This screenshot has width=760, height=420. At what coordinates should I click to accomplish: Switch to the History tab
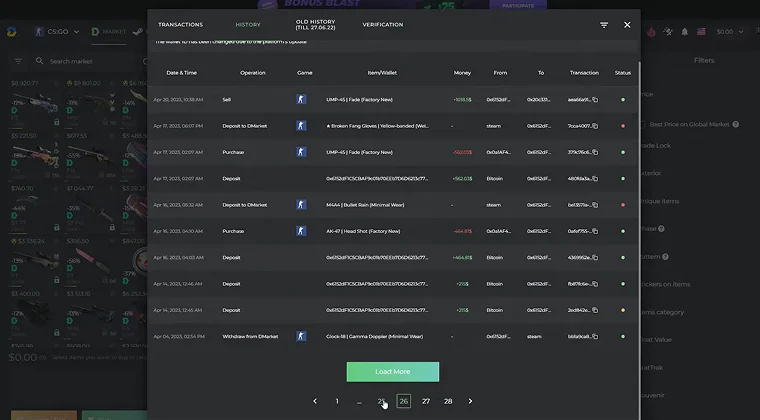(248, 25)
